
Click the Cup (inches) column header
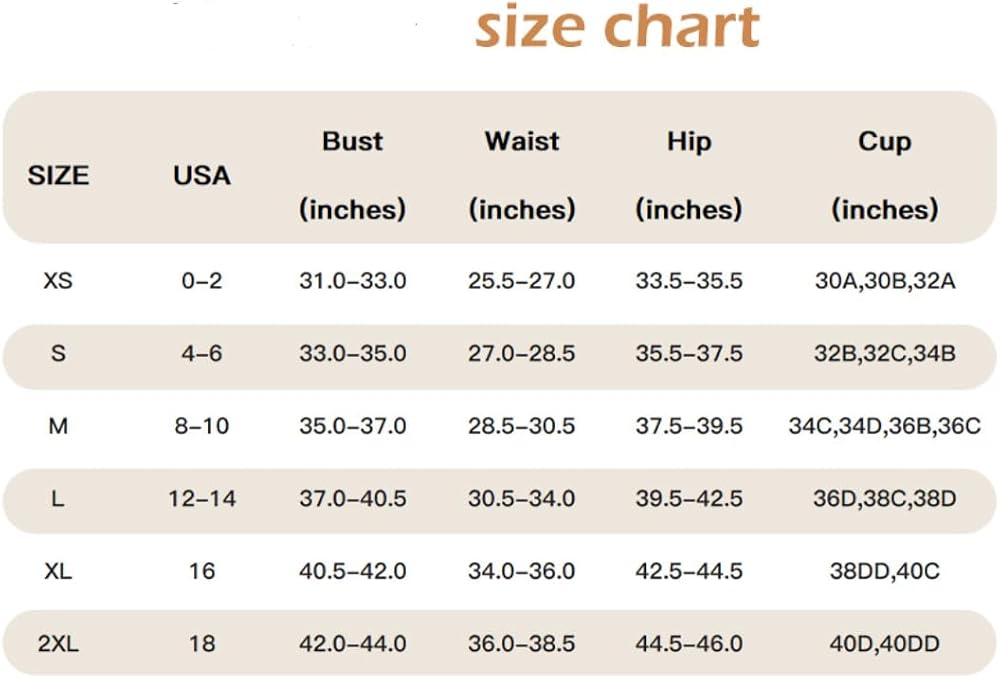coord(885,175)
